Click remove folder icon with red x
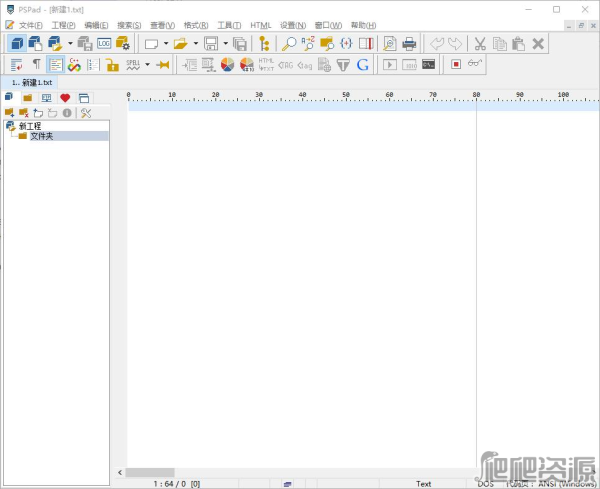Screen dimensions: 600x489 tap(24, 113)
